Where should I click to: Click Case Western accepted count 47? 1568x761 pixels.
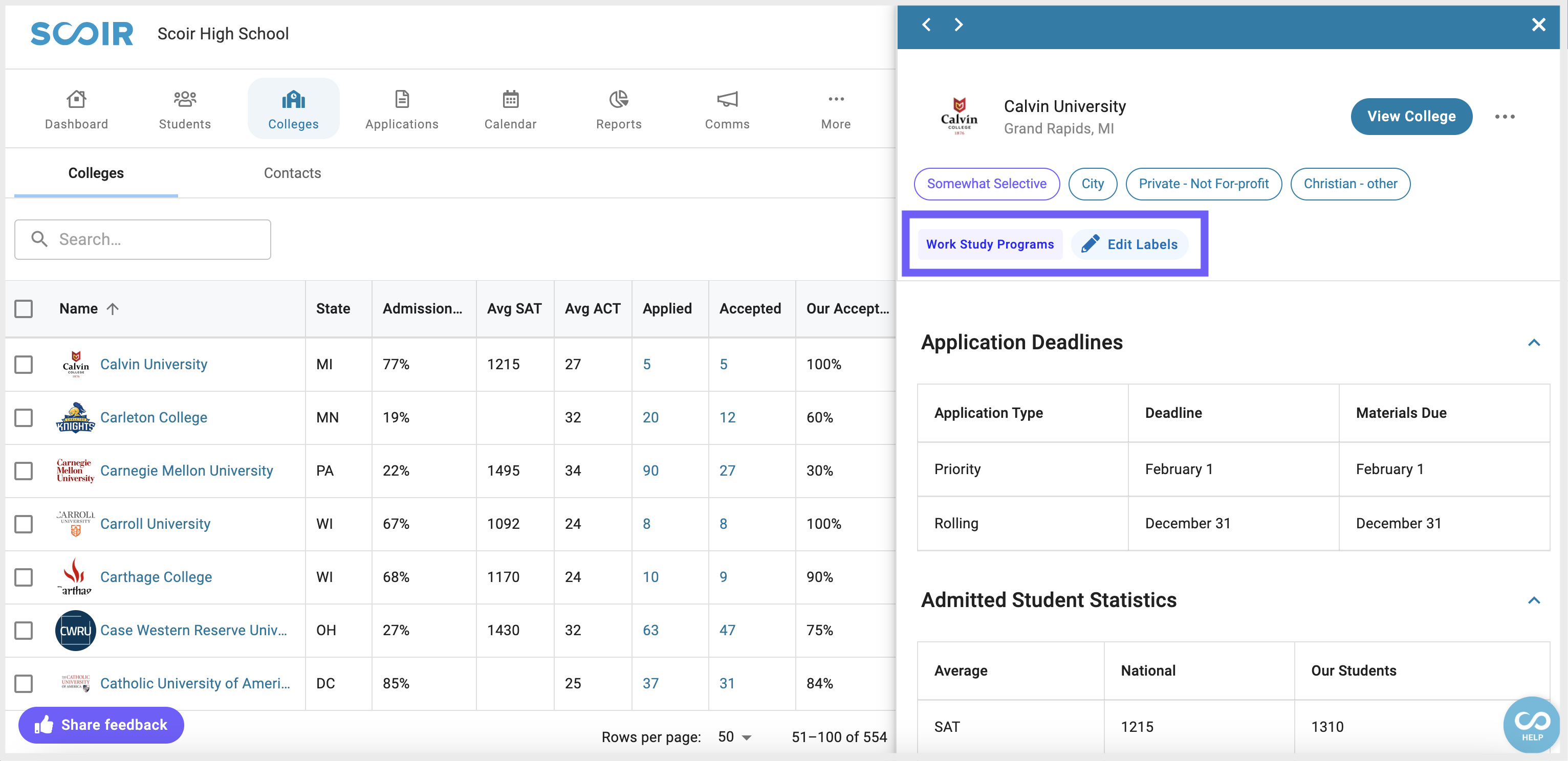pyautogui.click(x=727, y=630)
